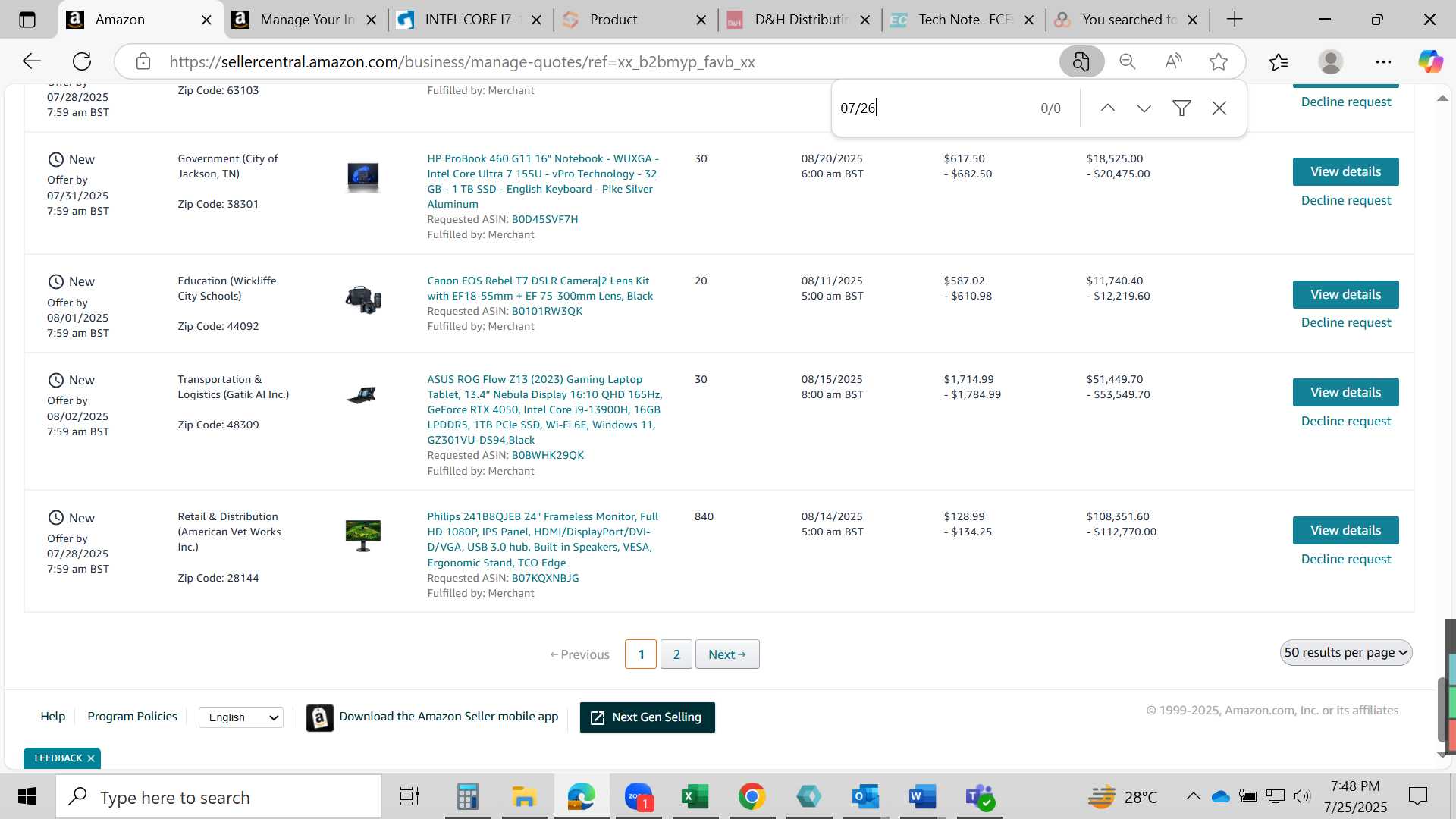
Task: Open the English language dropdown
Action: pyautogui.click(x=241, y=717)
